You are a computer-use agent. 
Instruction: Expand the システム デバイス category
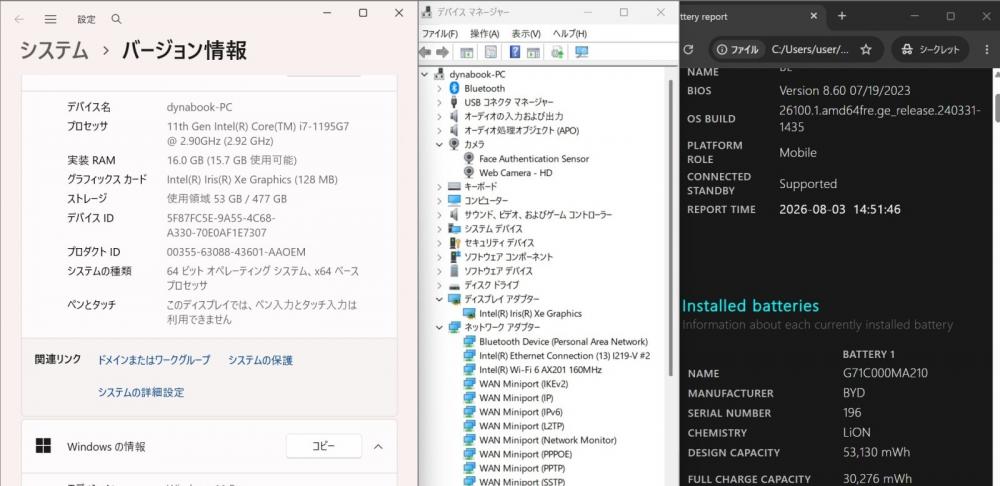click(439, 228)
